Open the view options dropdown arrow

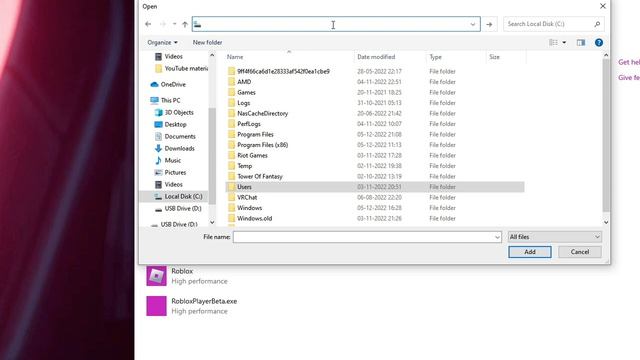click(x=564, y=42)
